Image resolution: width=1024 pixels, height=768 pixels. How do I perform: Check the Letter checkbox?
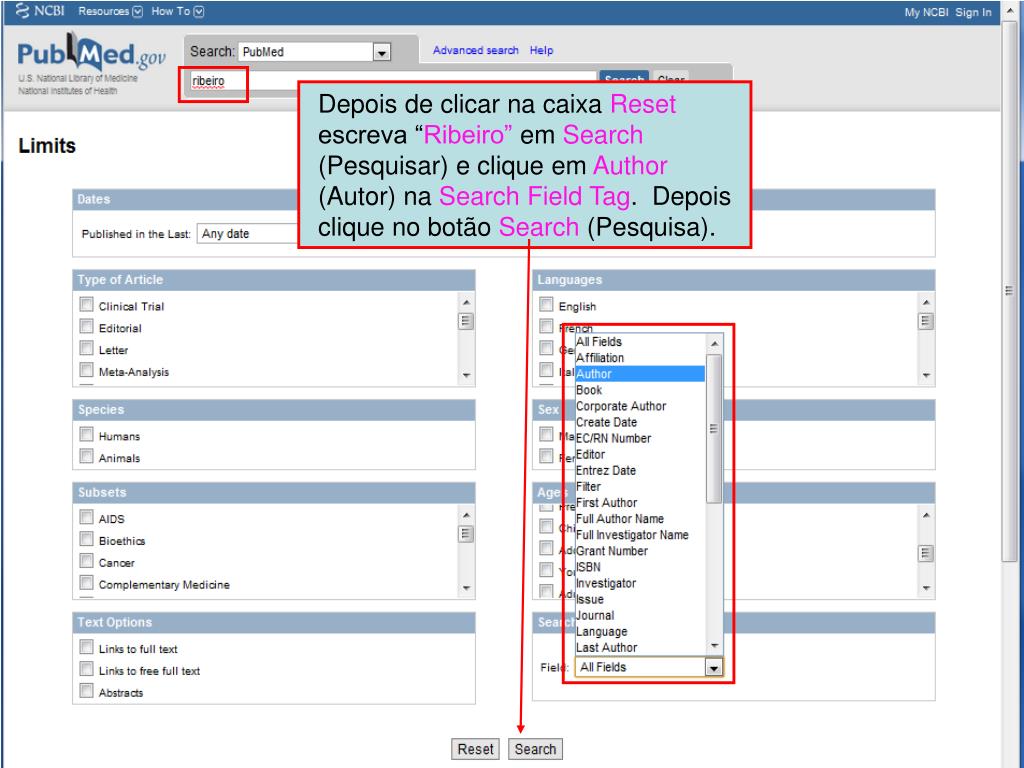click(86, 348)
